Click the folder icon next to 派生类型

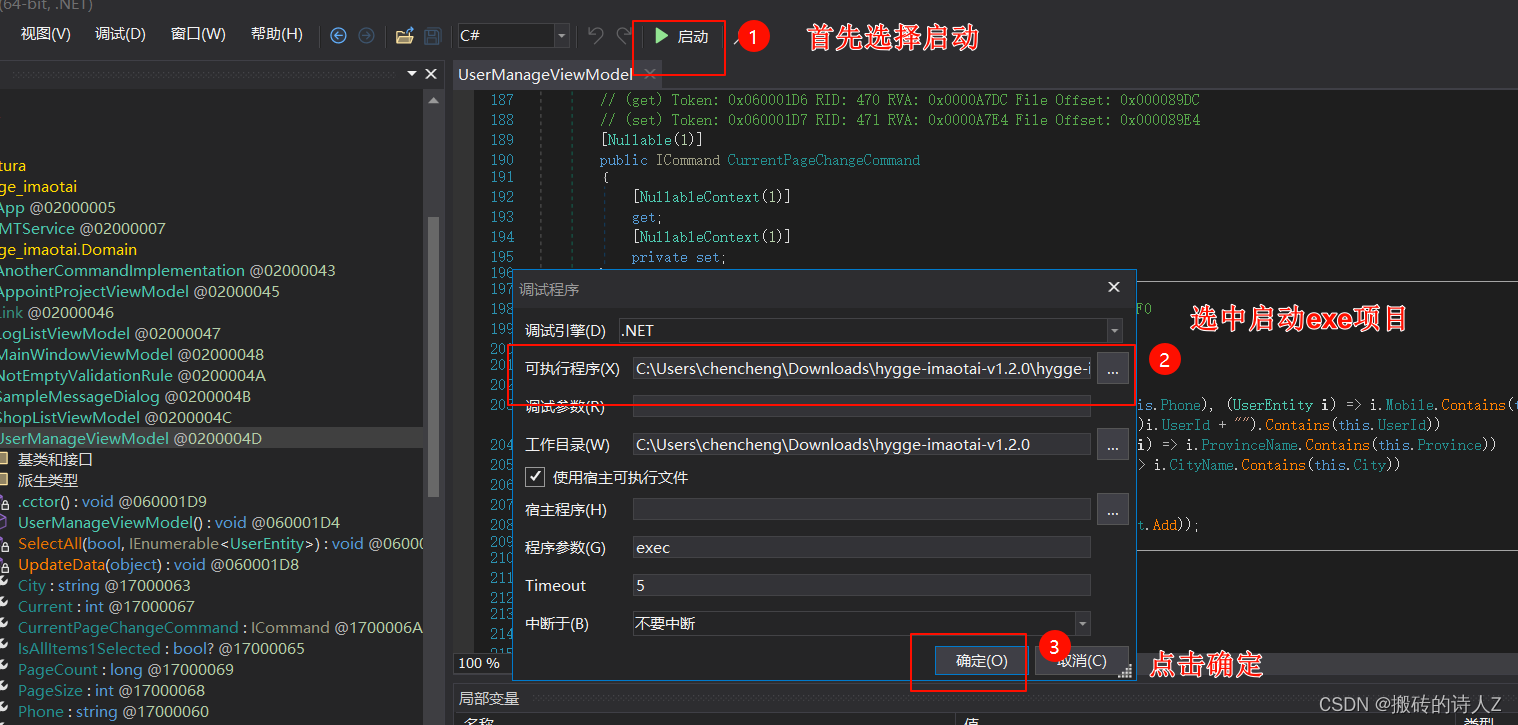[4, 481]
